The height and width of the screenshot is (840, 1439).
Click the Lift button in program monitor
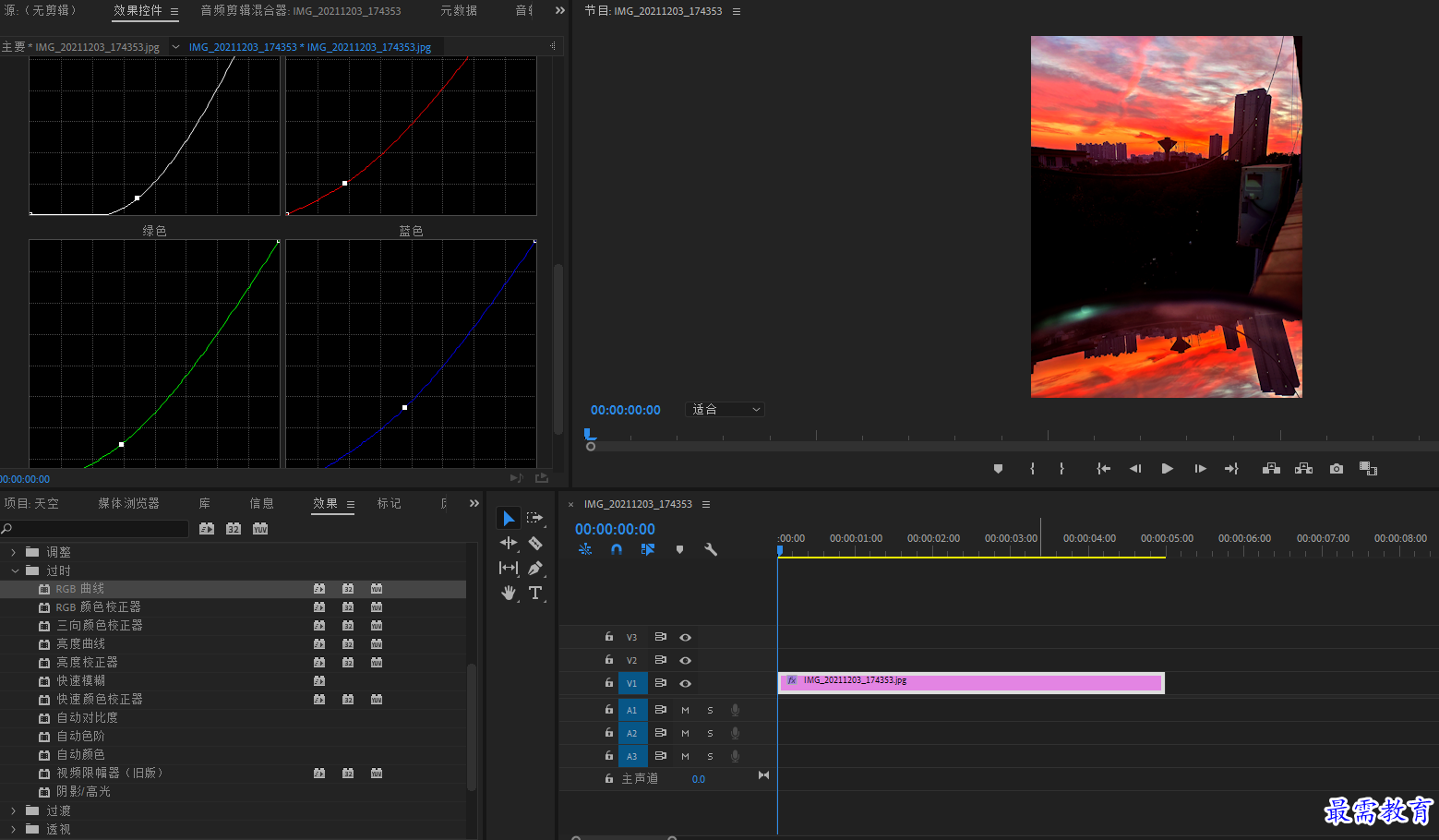point(1271,469)
